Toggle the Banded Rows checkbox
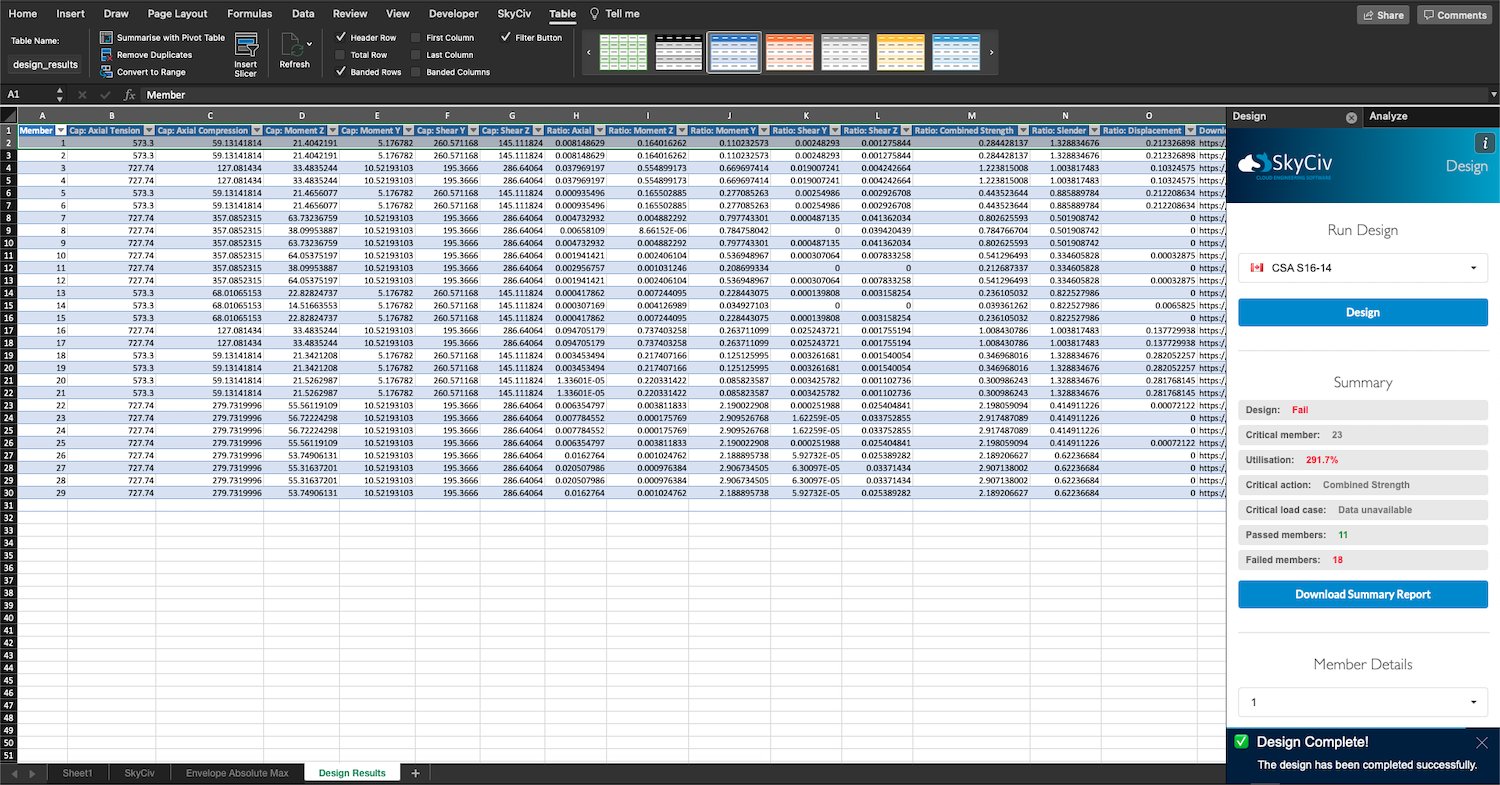 [x=341, y=72]
